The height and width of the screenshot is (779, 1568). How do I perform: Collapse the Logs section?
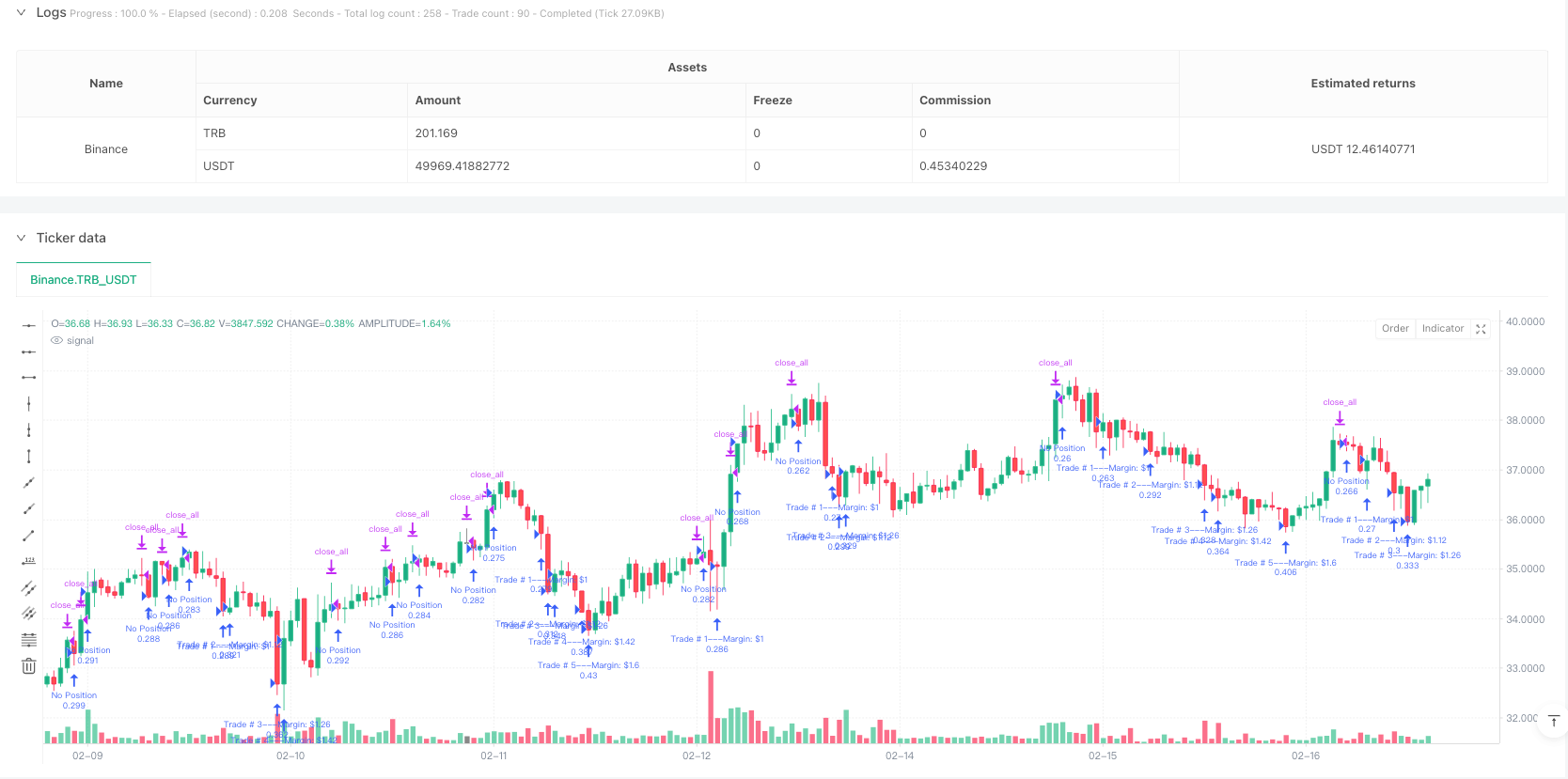21,13
